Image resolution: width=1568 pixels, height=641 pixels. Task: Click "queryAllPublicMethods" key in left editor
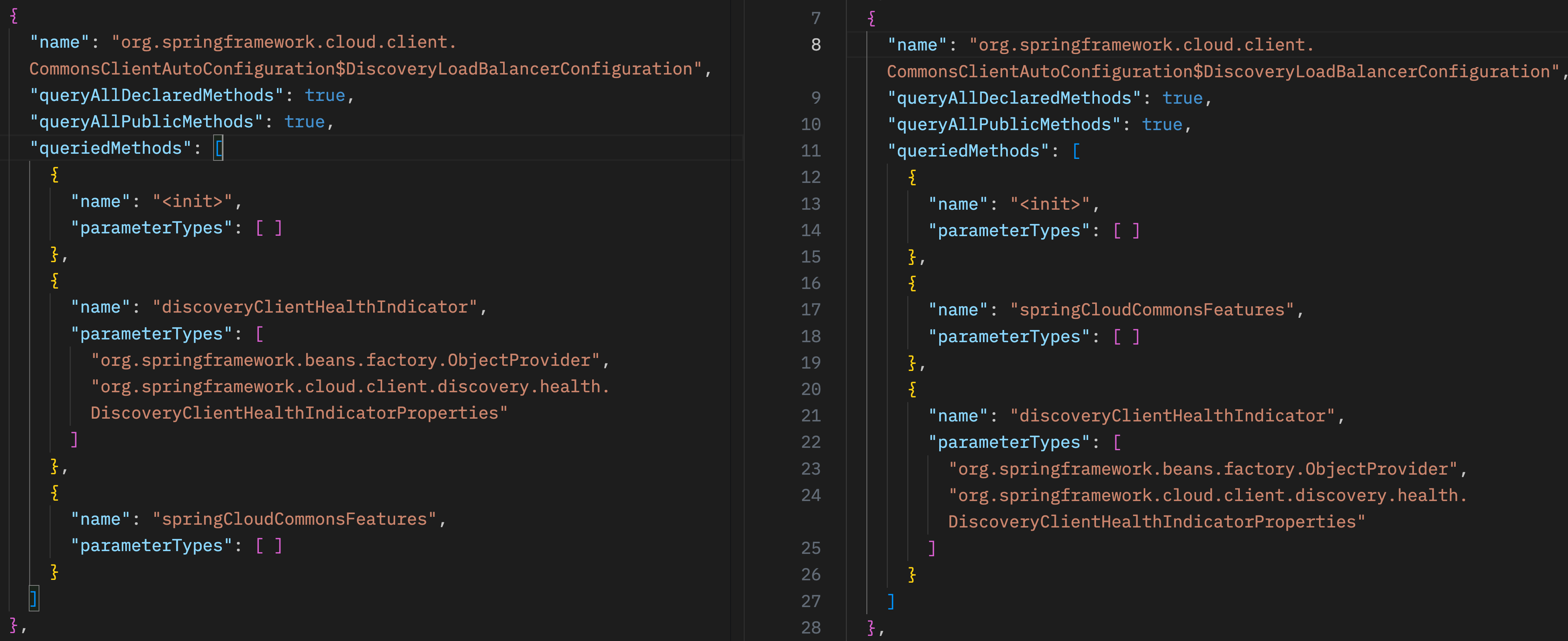(146, 122)
